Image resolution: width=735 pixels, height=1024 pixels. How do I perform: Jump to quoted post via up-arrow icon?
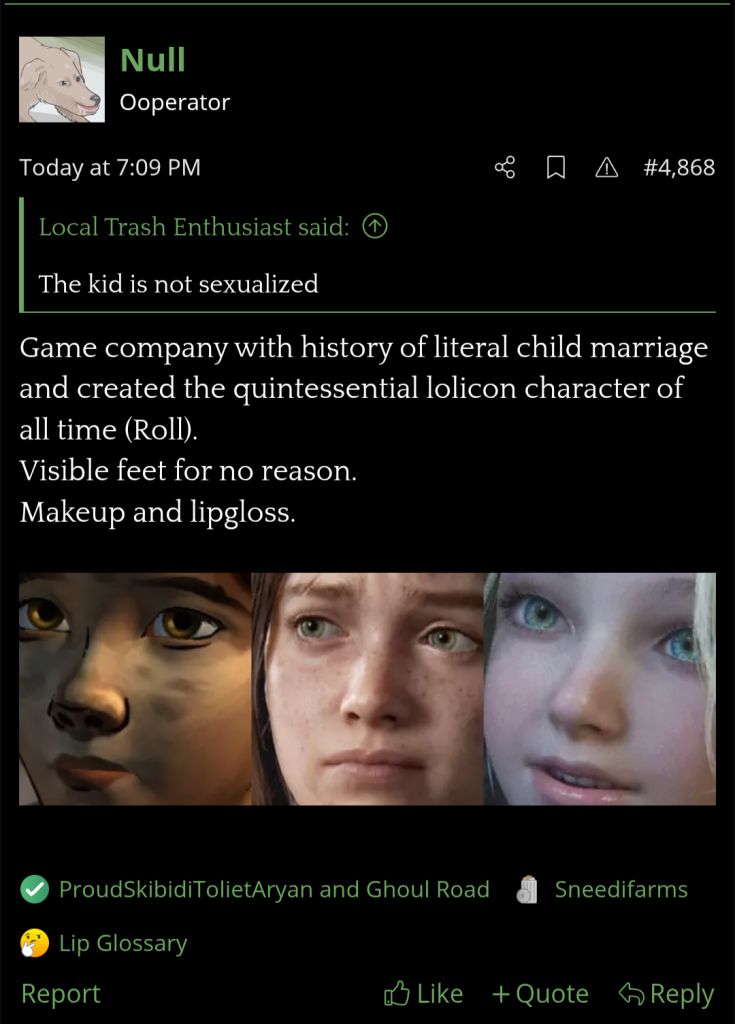375,227
